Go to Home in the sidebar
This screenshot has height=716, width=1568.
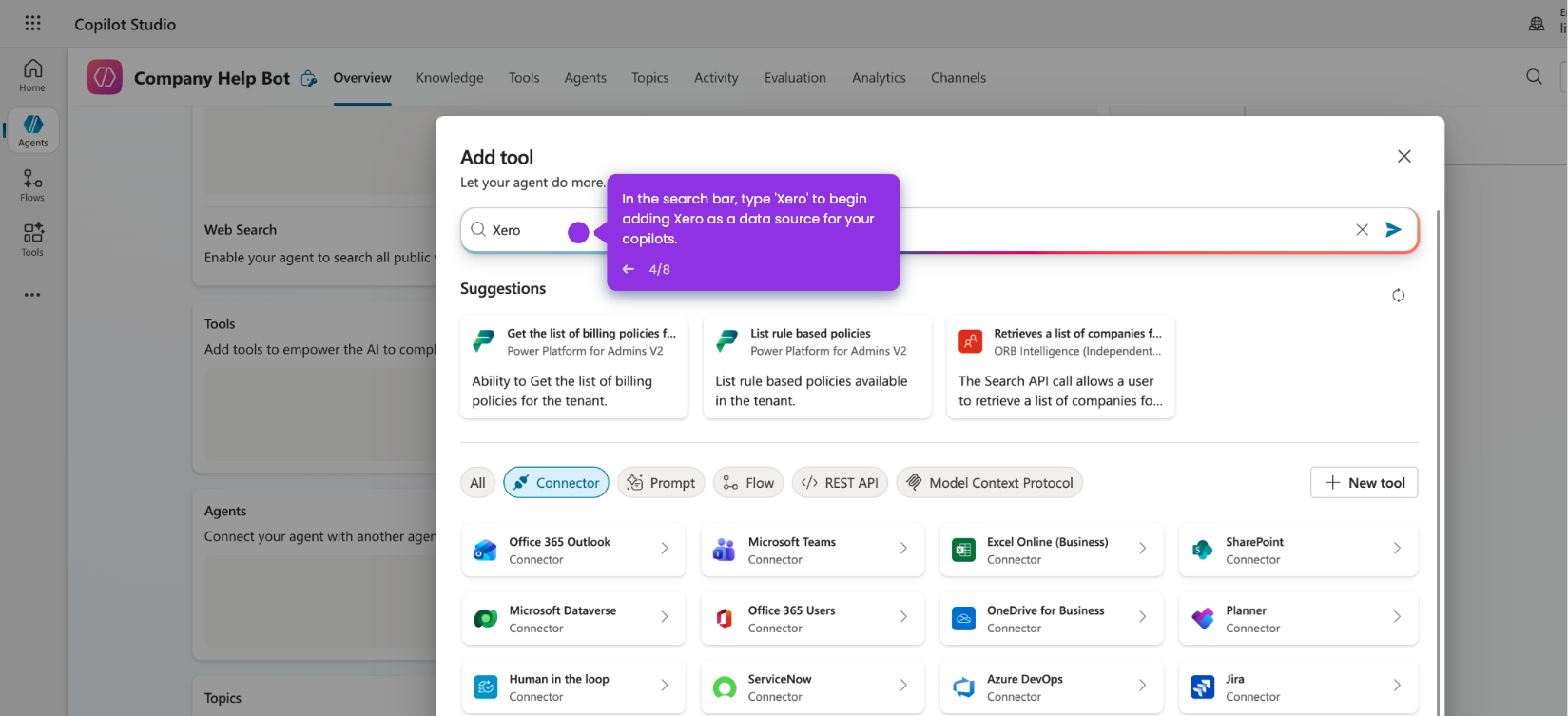point(32,75)
